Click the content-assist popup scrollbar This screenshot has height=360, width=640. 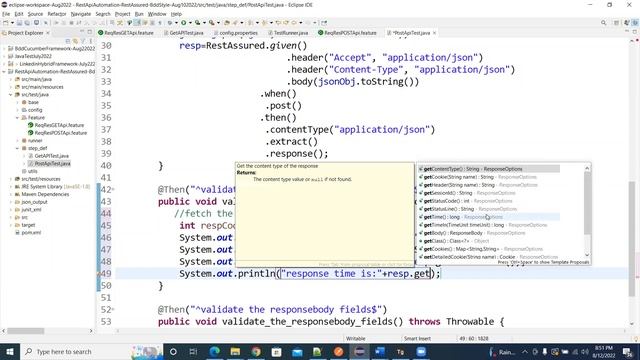coord(587,203)
